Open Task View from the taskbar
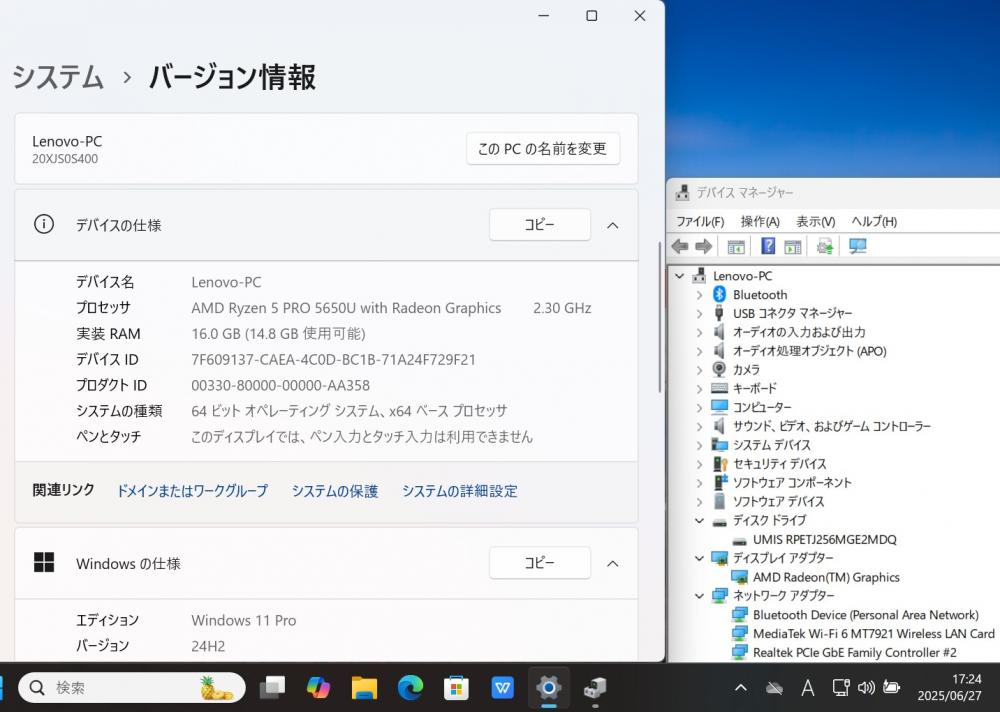1000x712 pixels. point(272,688)
